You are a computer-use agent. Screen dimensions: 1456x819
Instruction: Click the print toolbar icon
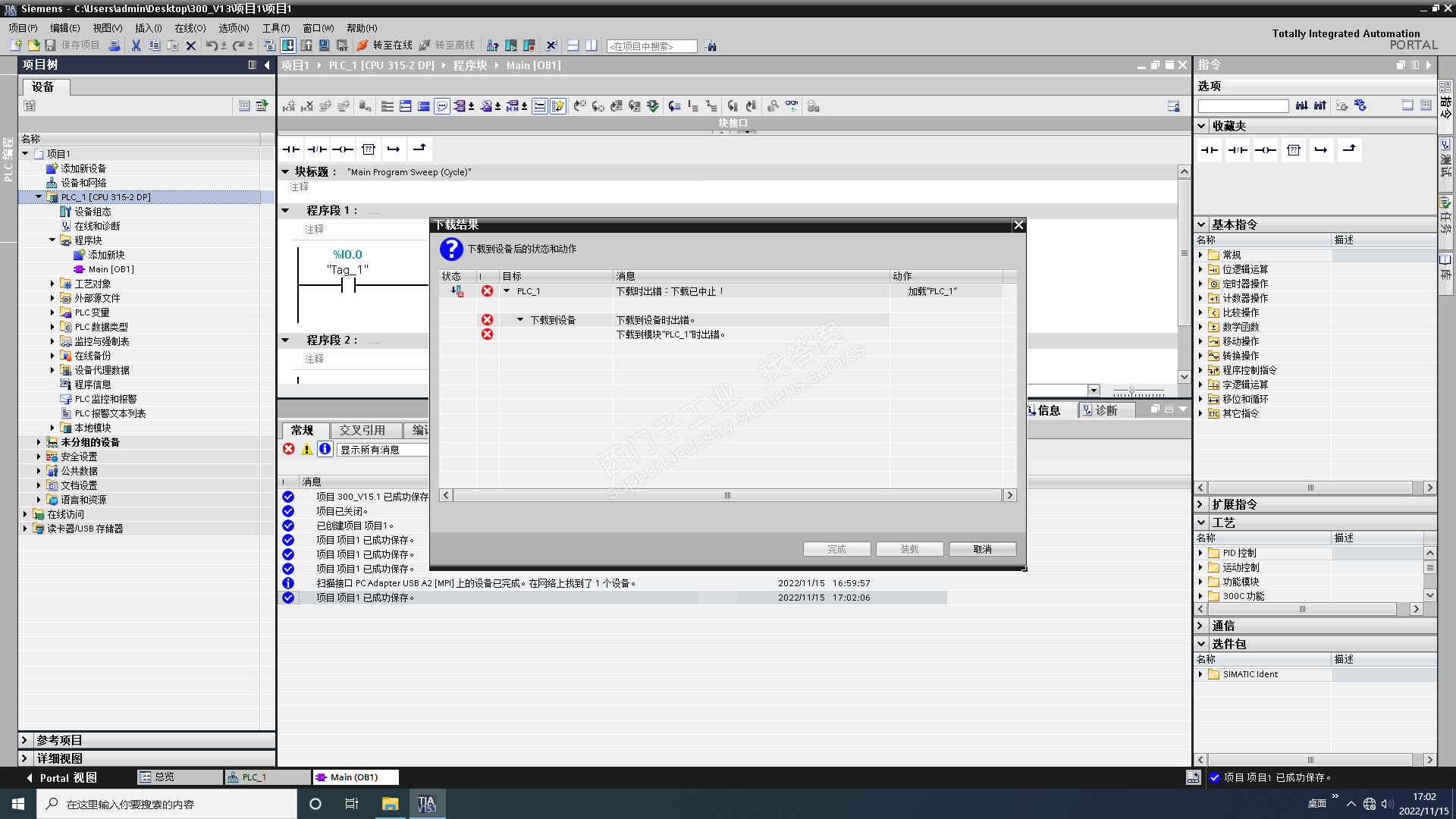pos(114,45)
